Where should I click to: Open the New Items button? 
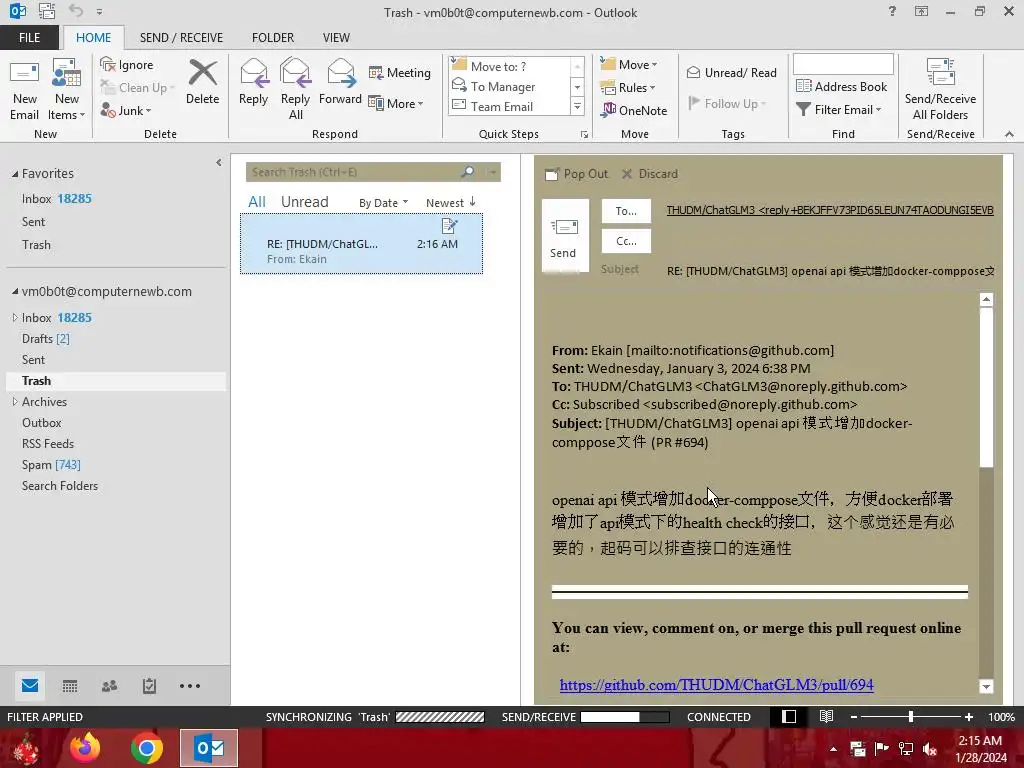pyautogui.click(x=67, y=90)
